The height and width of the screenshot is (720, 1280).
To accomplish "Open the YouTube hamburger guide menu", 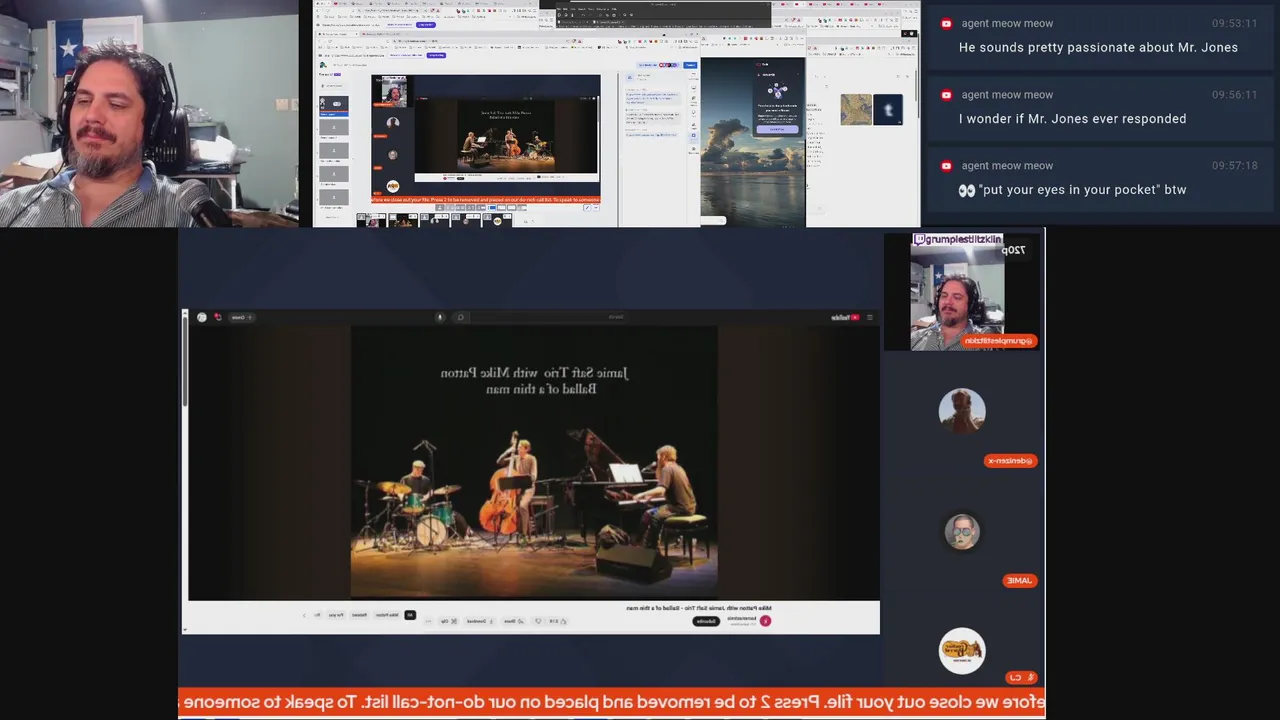I will (870, 317).
